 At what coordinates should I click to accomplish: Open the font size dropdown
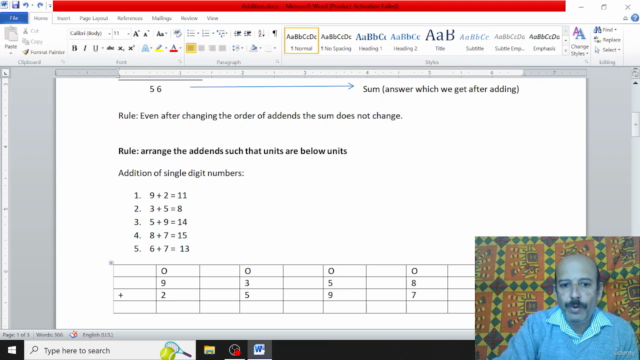pos(128,33)
